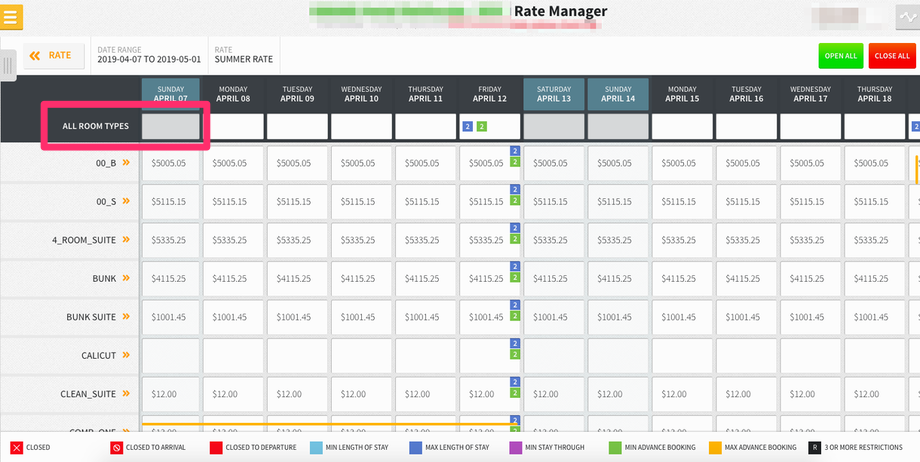Expand the 4_ROOM_SUITE room type
The height and width of the screenshot is (462, 920).
click(x=126, y=240)
